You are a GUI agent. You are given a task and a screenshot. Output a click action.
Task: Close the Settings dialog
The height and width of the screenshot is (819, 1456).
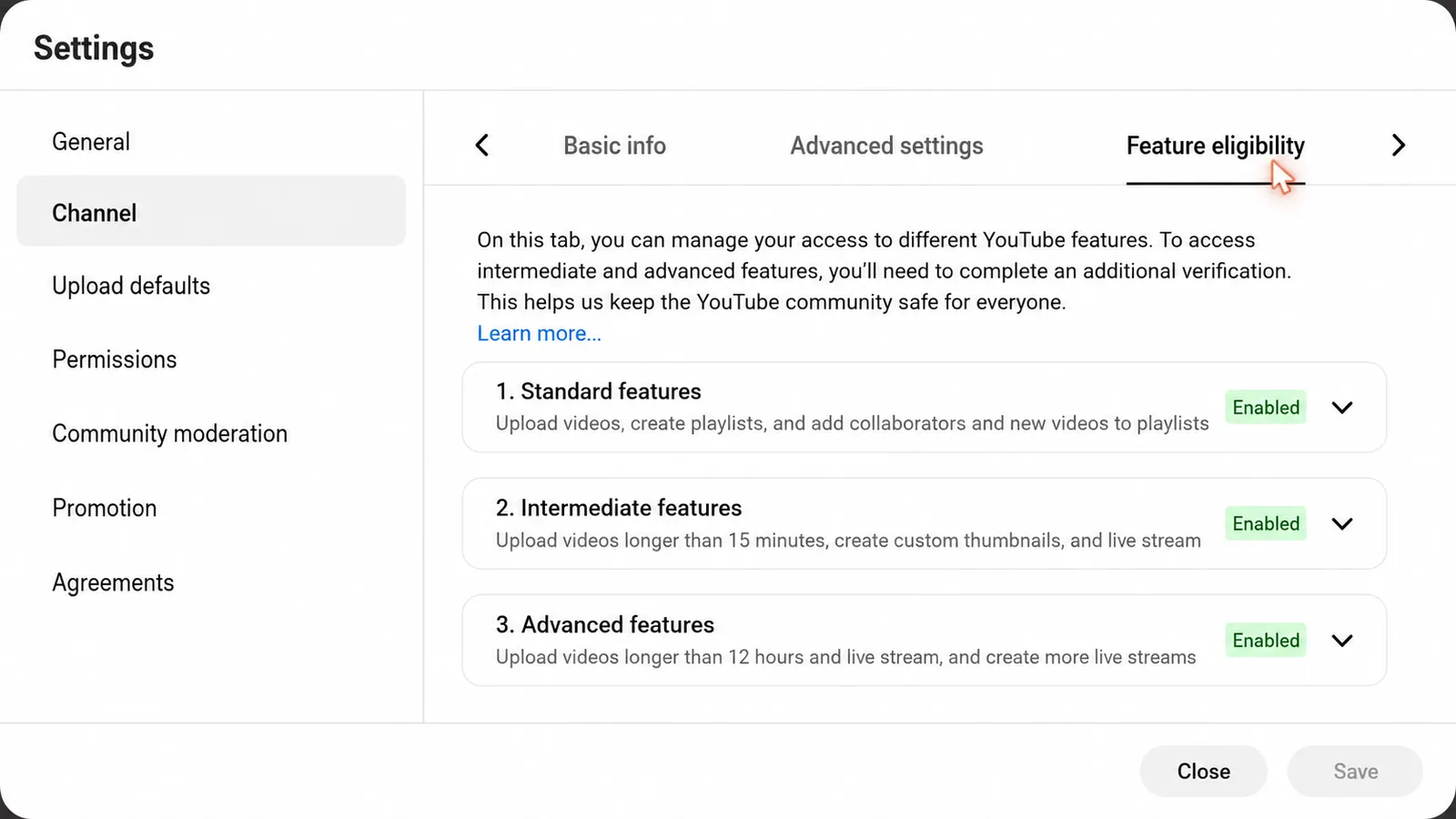click(x=1203, y=771)
